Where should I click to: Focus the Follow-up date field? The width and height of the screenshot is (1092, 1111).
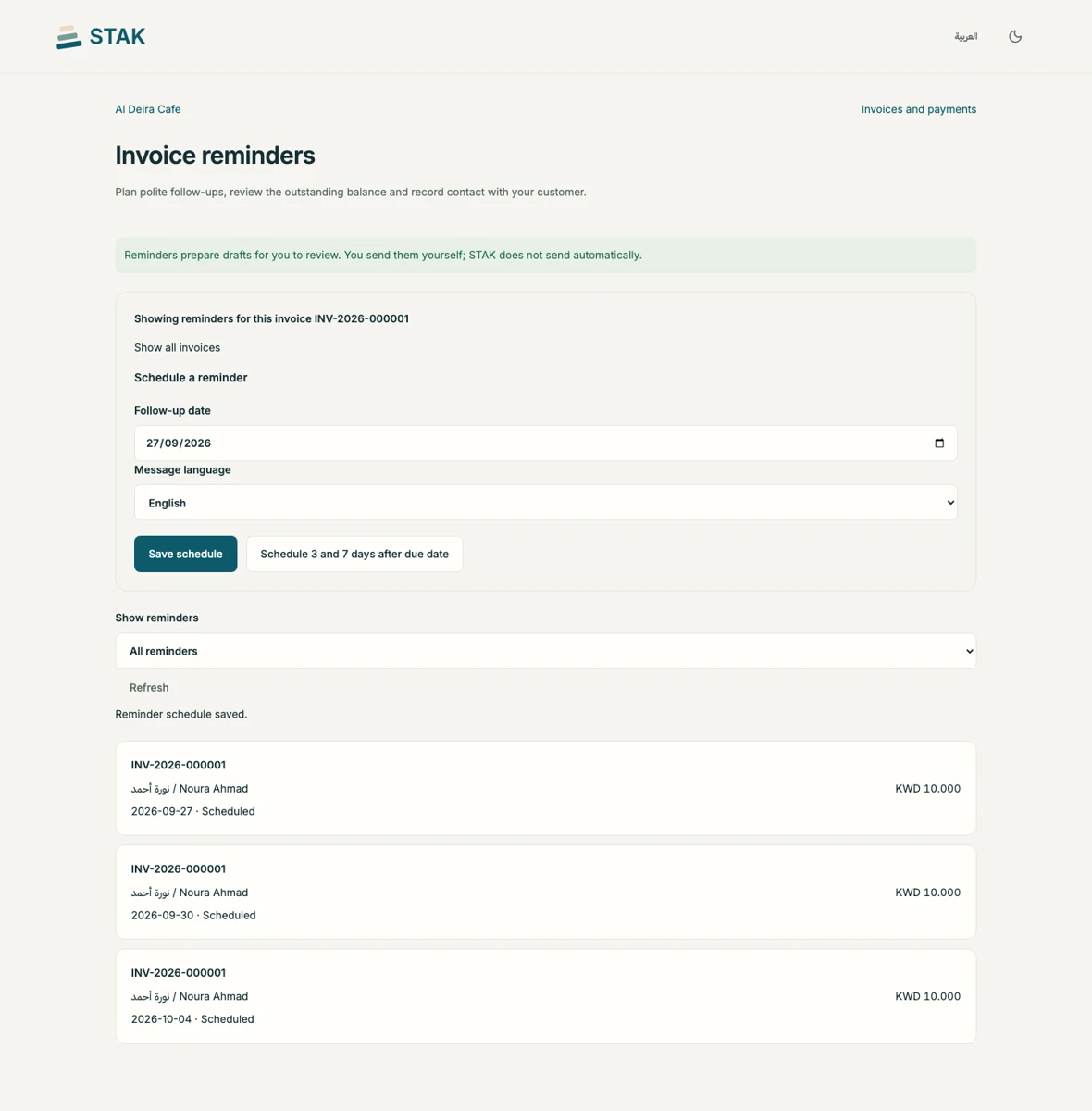coord(546,443)
